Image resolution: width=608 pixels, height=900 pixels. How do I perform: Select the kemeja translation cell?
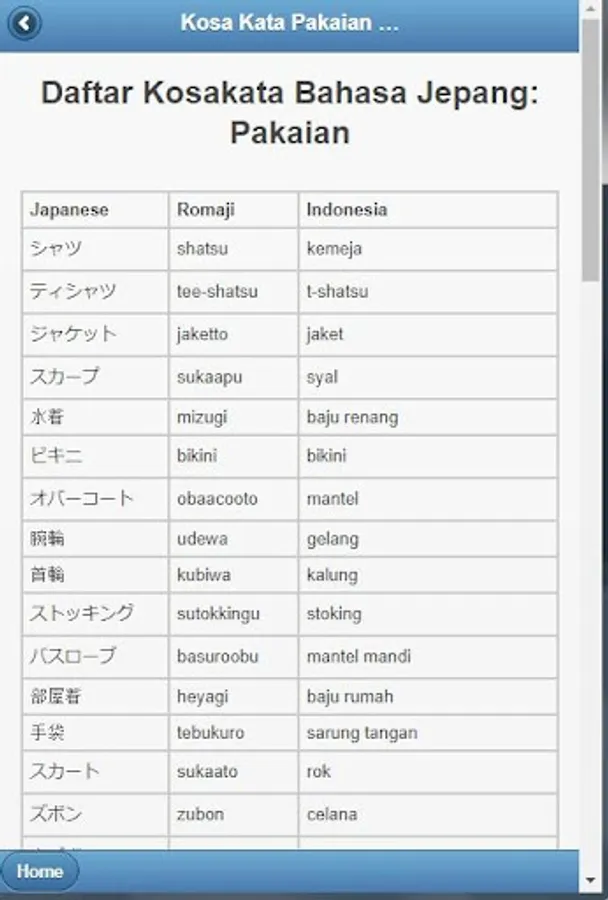(334, 249)
